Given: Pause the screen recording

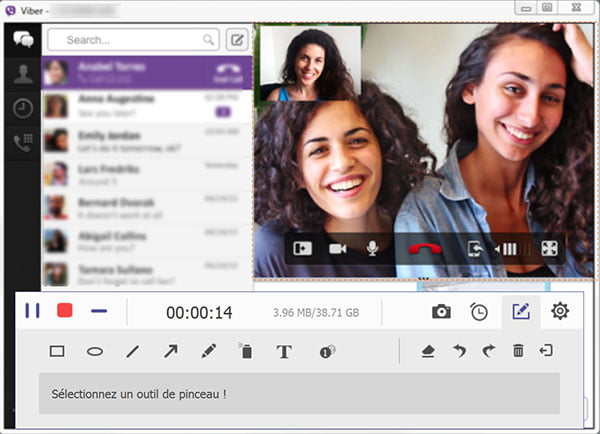Looking at the screenshot, I should 33,311.
